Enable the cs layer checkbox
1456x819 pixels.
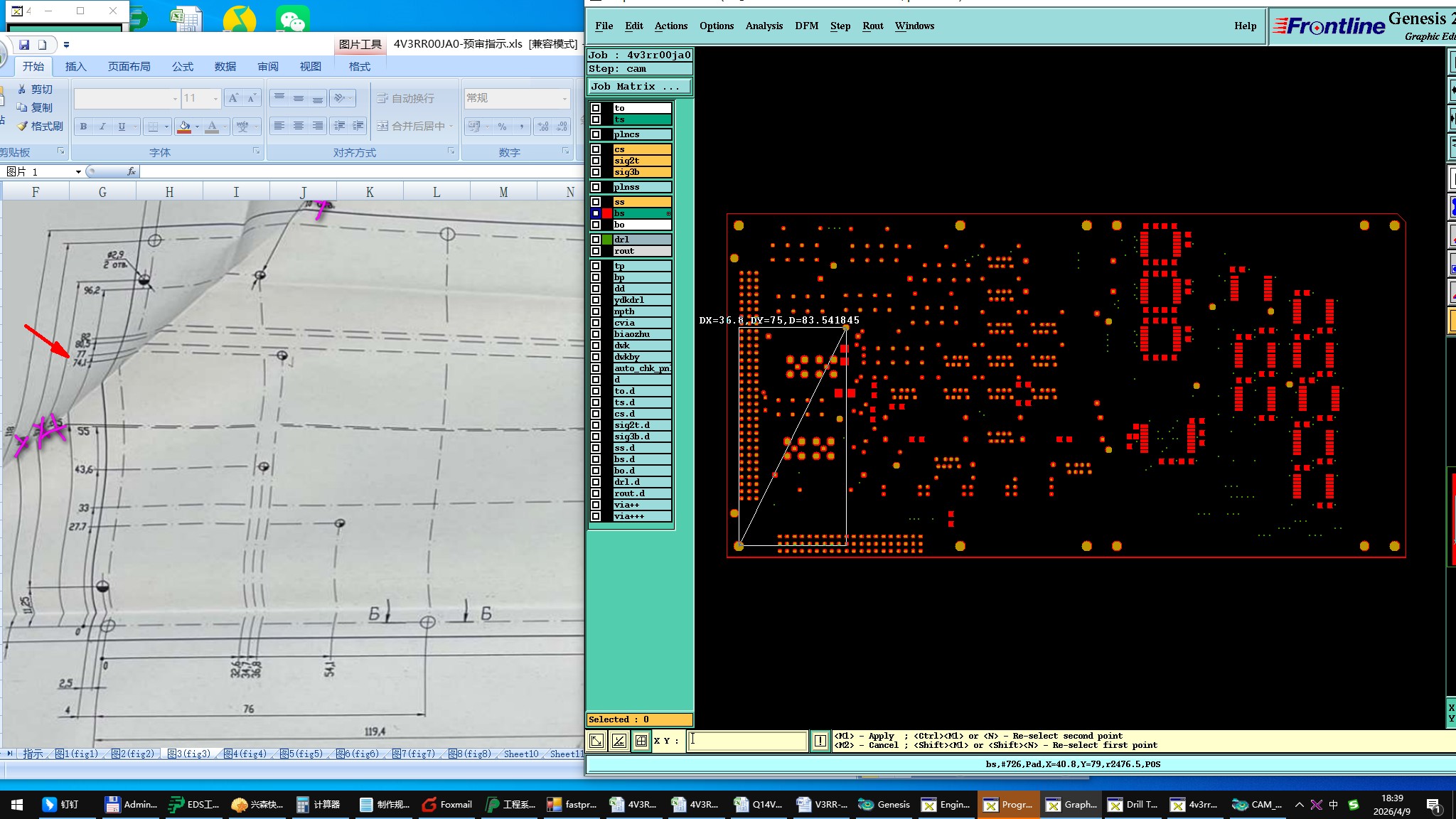(x=596, y=149)
